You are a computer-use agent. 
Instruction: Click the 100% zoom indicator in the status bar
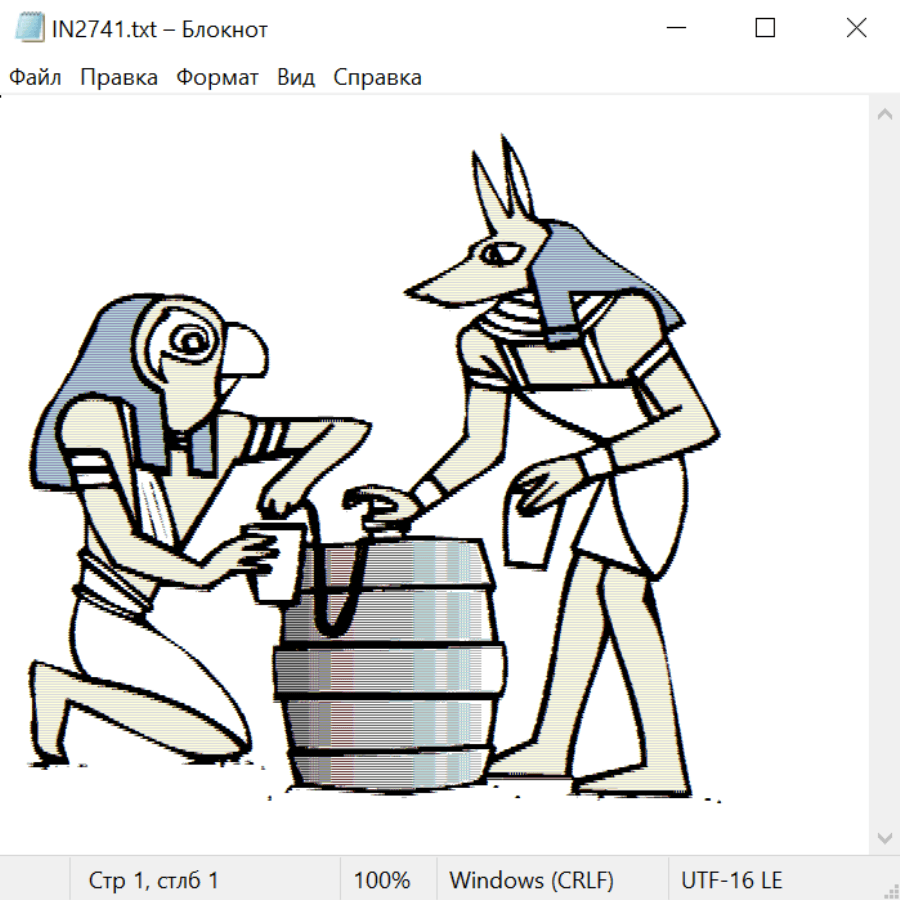[x=382, y=881]
